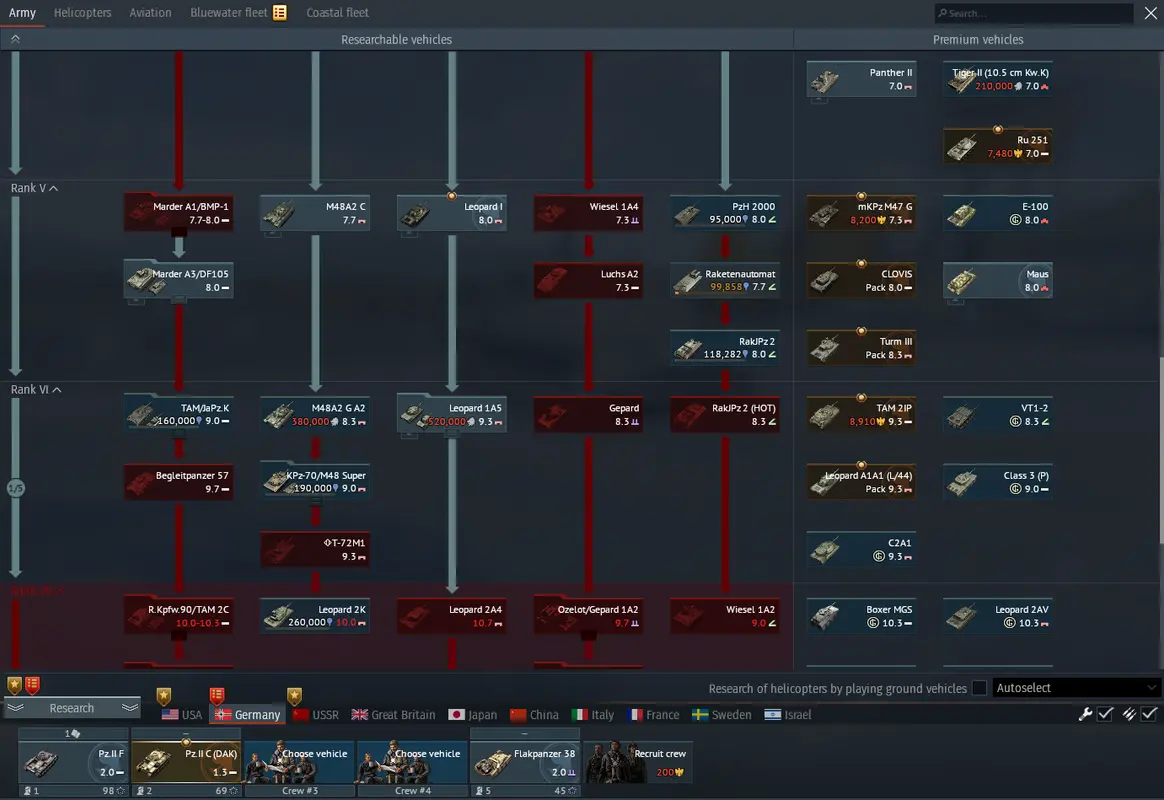This screenshot has height=800, width=1164.
Task: Click Choose vehicle for Crew #3
Action: (x=299, y=762)
